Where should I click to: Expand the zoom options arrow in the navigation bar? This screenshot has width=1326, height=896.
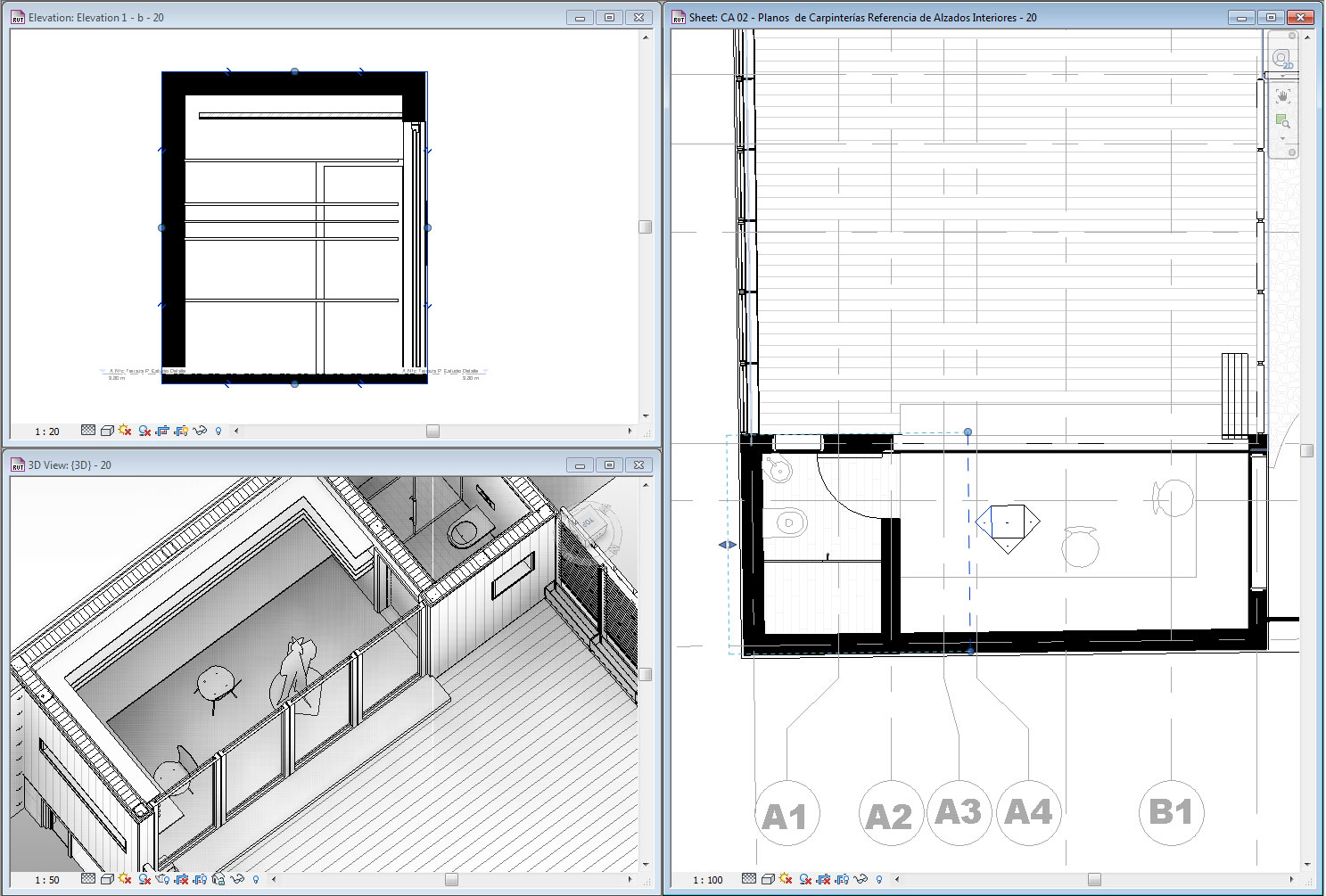[x=1282, y=138]
